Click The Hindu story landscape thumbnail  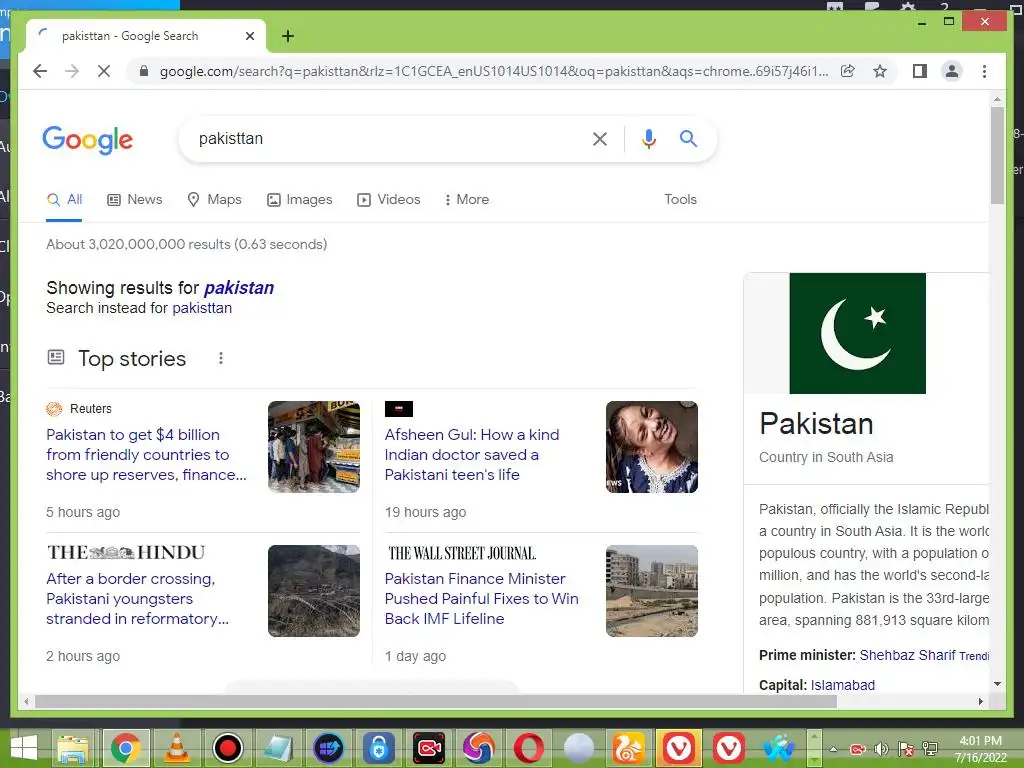pos(313,591)
